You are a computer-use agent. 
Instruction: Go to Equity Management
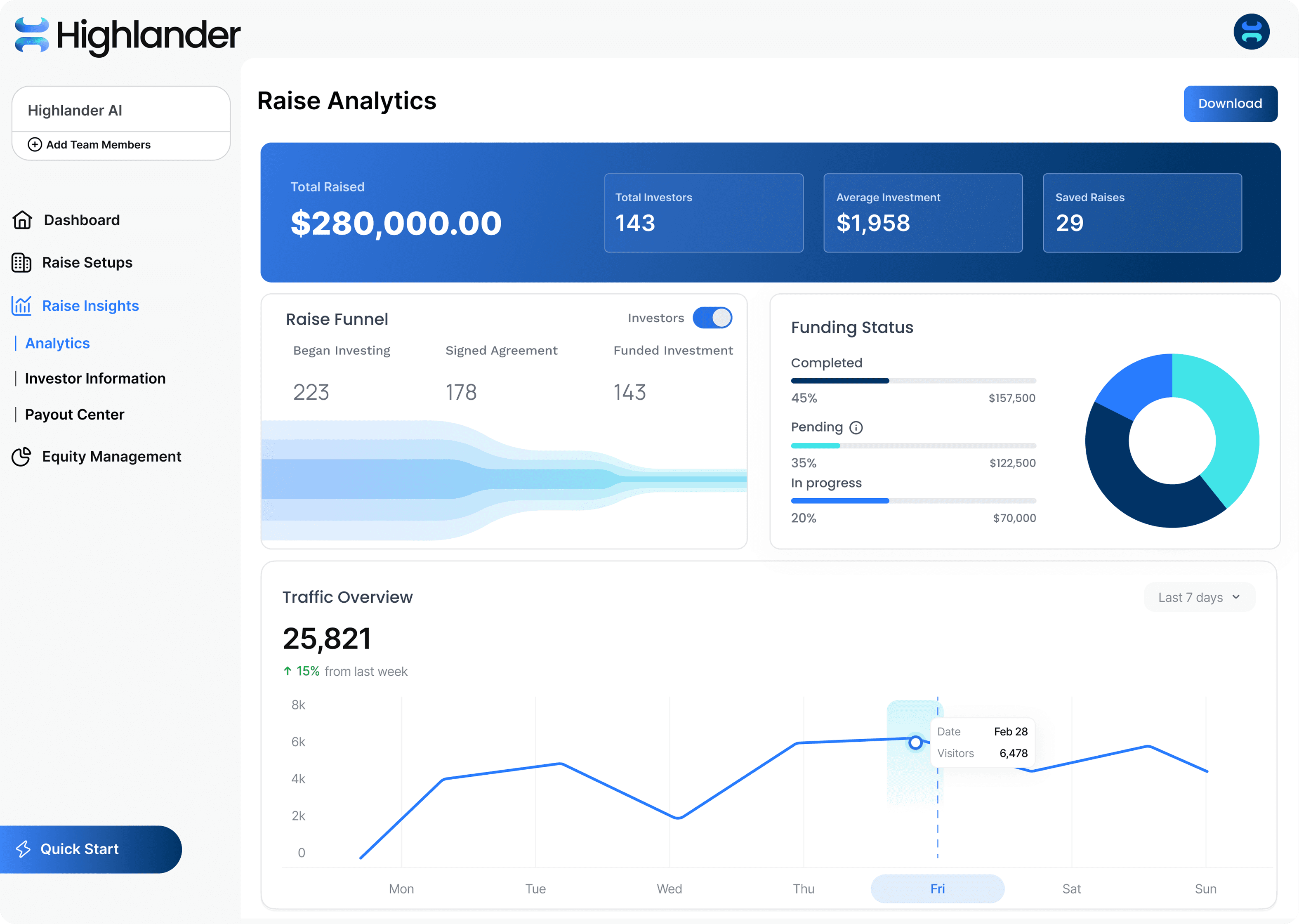tap(97, 456)
